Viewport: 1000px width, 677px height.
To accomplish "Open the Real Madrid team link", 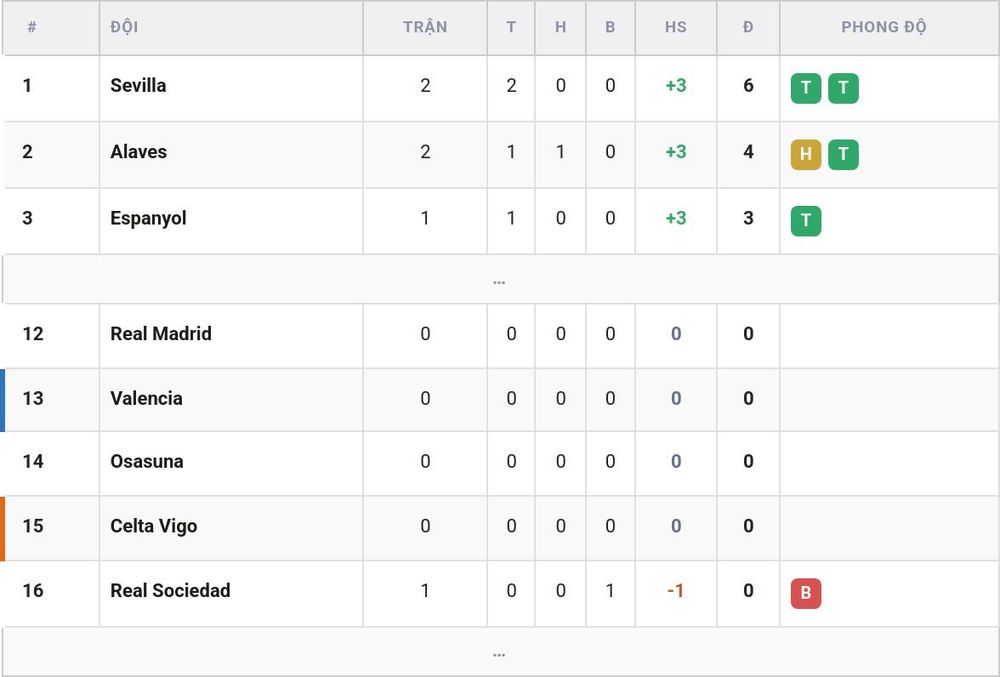I will pyautogui.click(x=161, y=333).
